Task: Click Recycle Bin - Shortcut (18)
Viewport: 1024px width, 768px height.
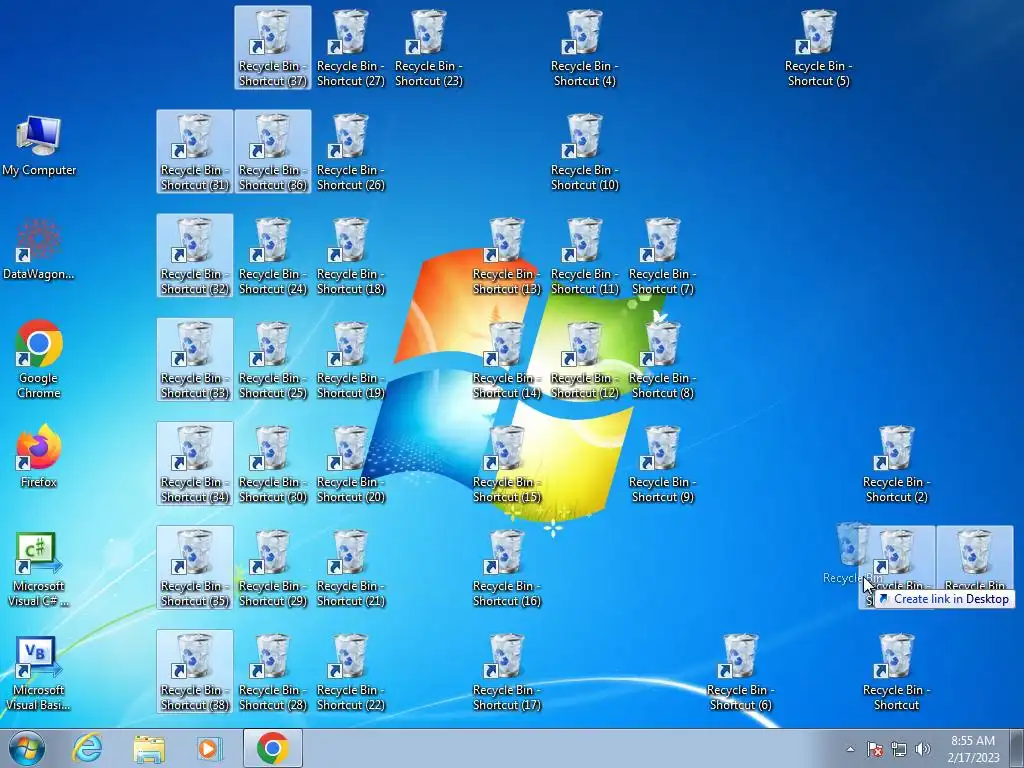Action: (351, 255)
